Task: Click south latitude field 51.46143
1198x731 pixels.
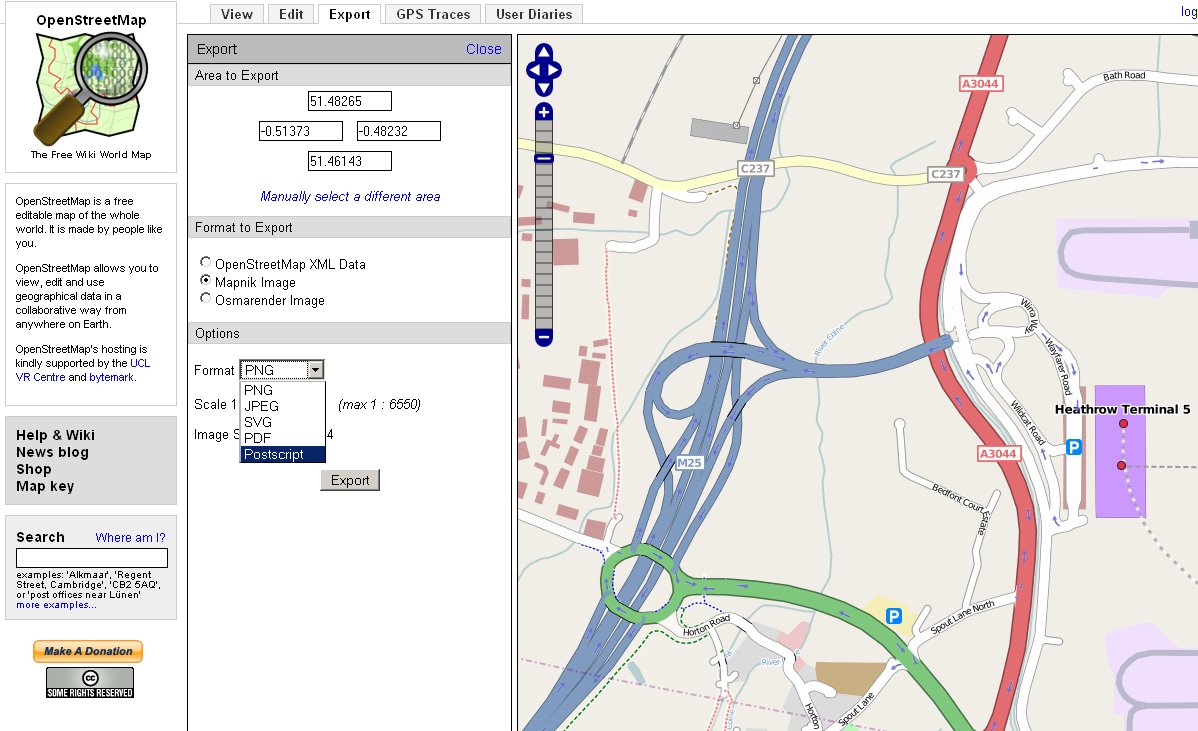Action: (x=350, y=161)
